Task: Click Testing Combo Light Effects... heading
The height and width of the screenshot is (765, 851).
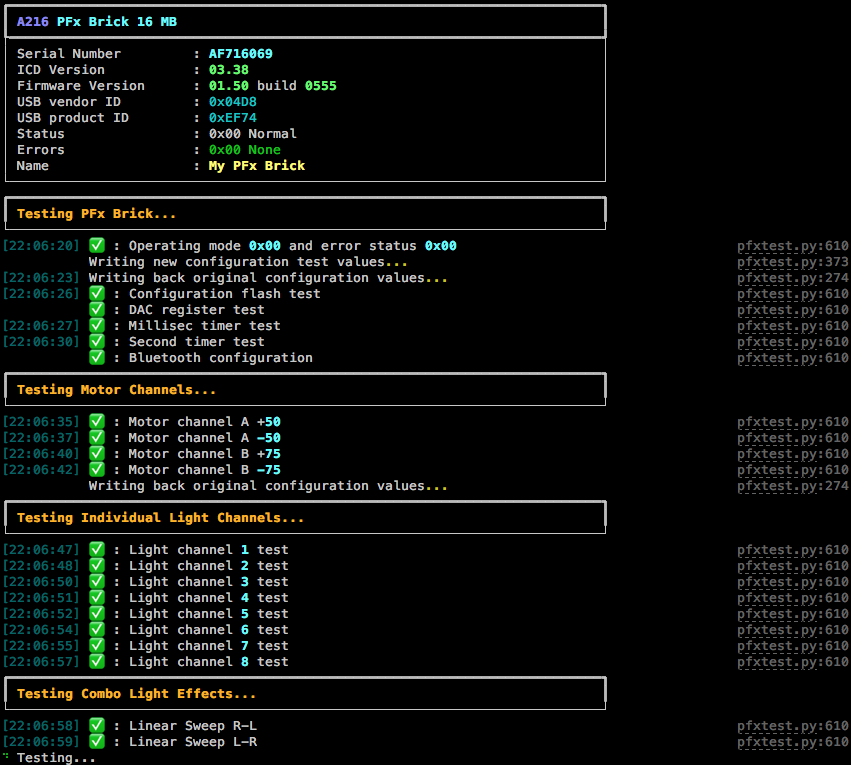Action: click(136, 693)
